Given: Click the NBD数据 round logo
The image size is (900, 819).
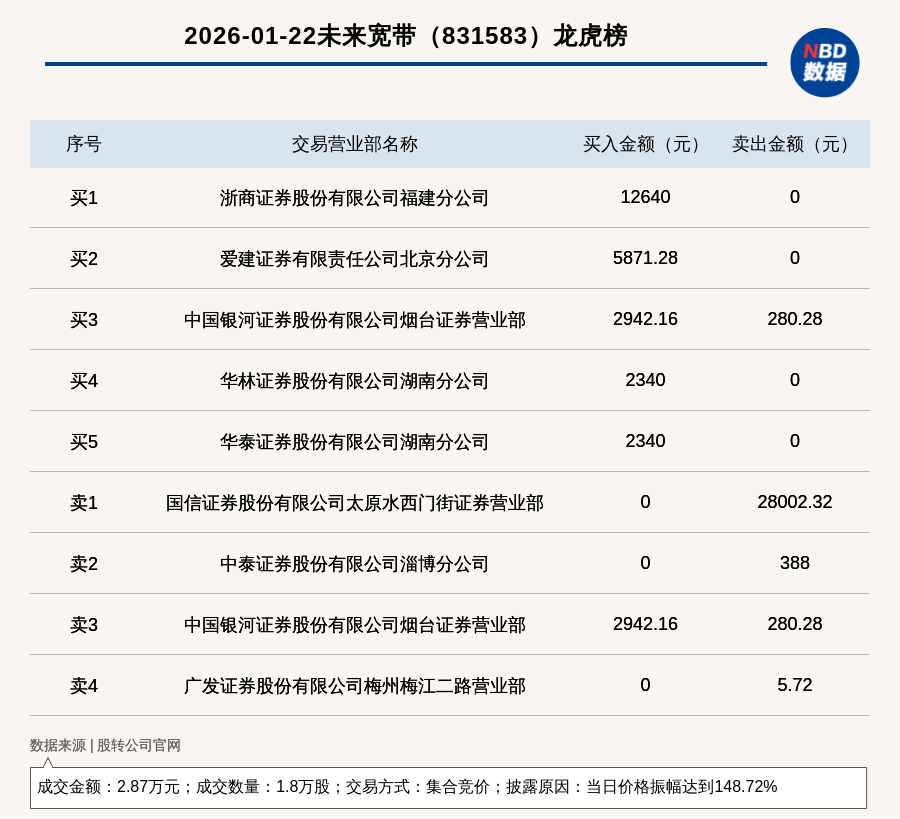Looking at the screenshot, I should [x=824, y=62].
